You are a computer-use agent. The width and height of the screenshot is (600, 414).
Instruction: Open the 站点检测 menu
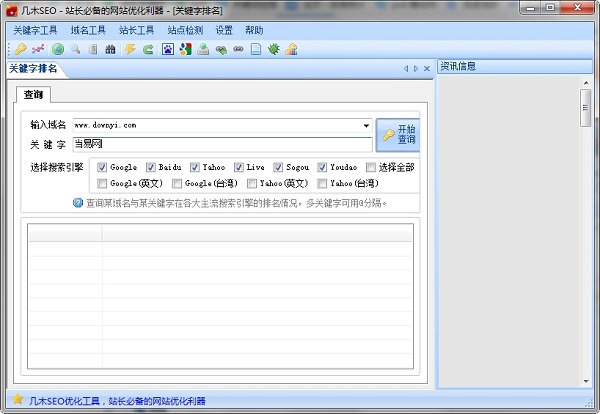coord(186,30)
